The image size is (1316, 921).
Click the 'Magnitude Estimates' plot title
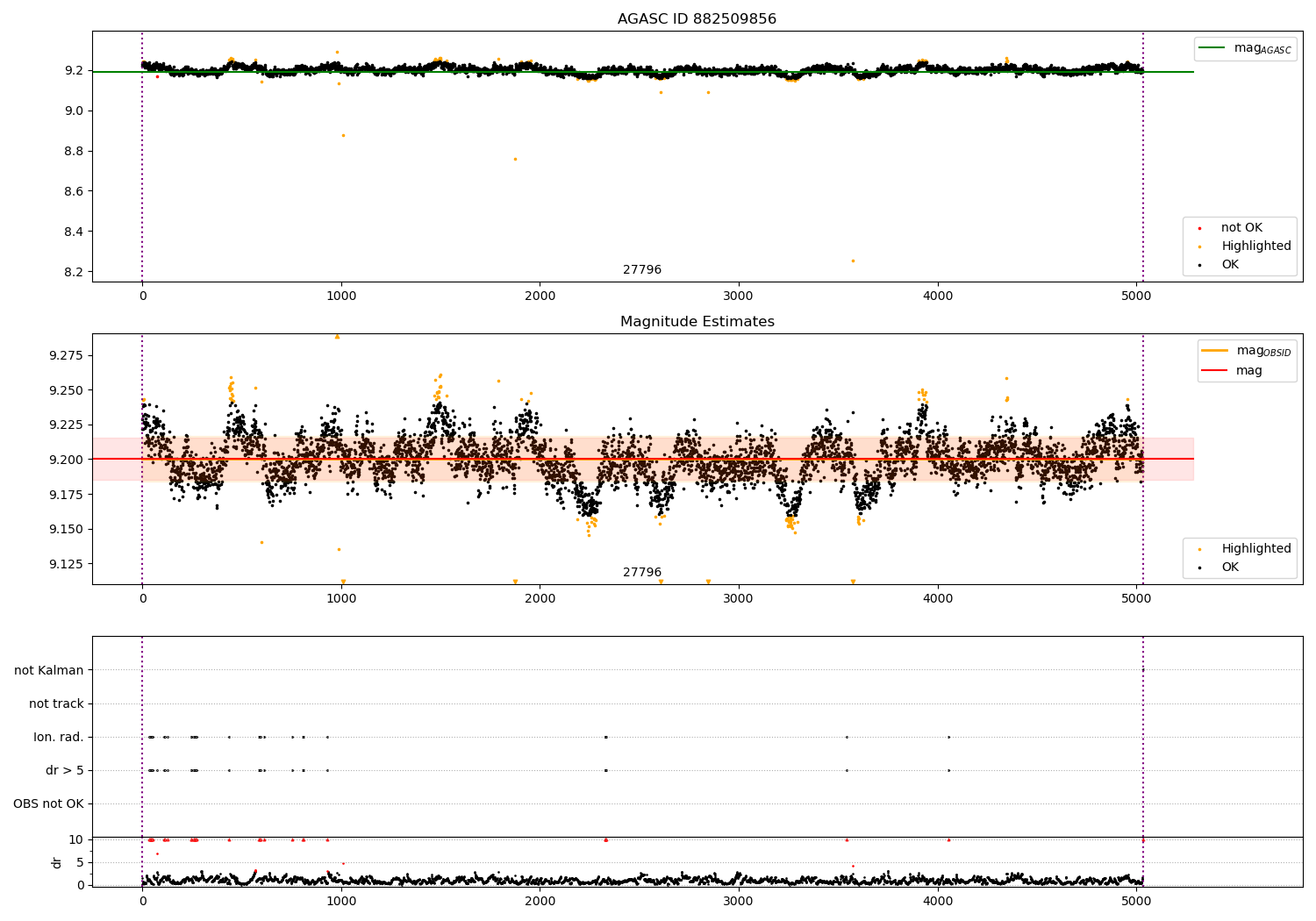[697, 322]
